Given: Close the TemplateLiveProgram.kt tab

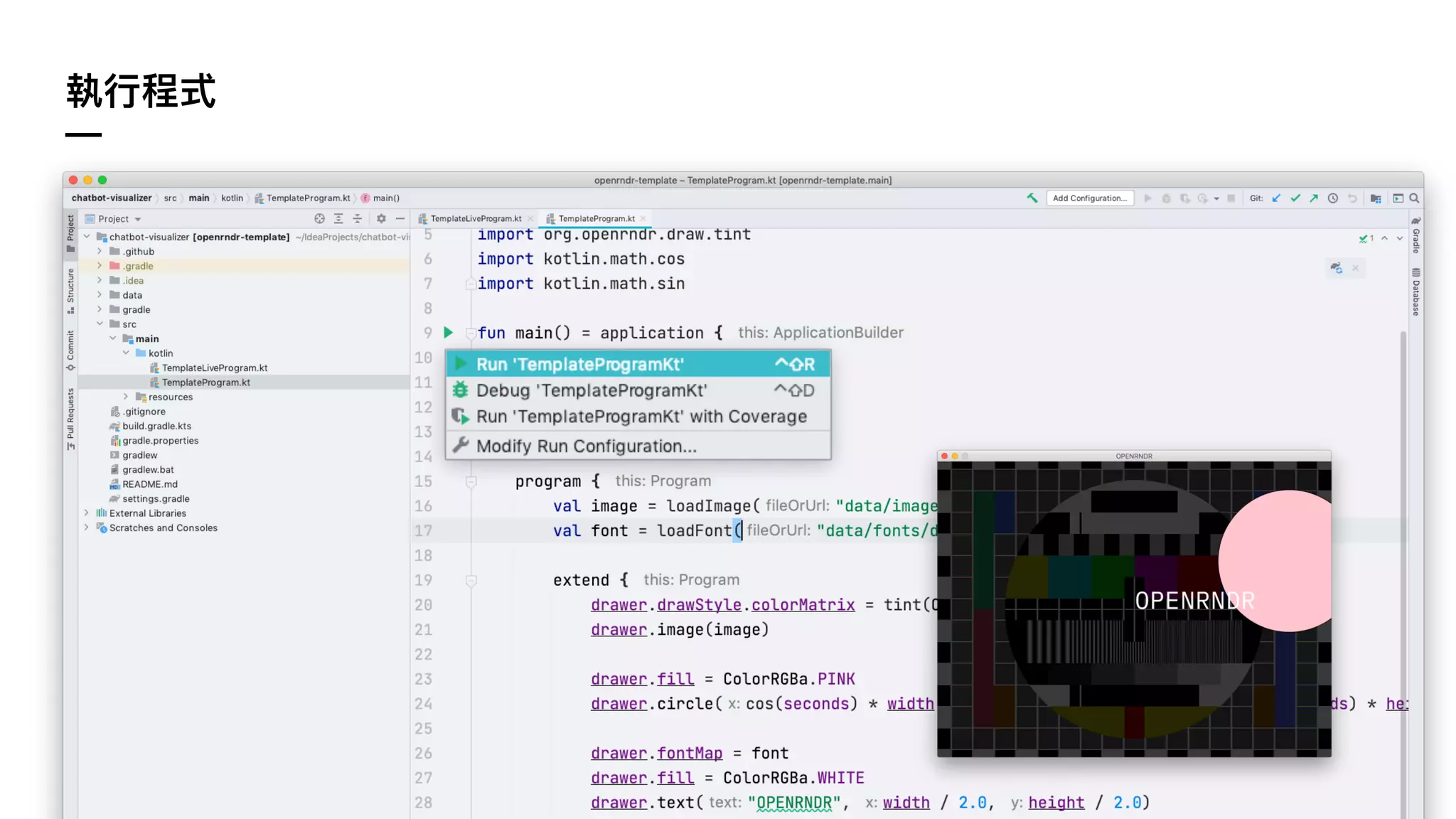Looking at the screenshot, I should (x=530, y=219).
